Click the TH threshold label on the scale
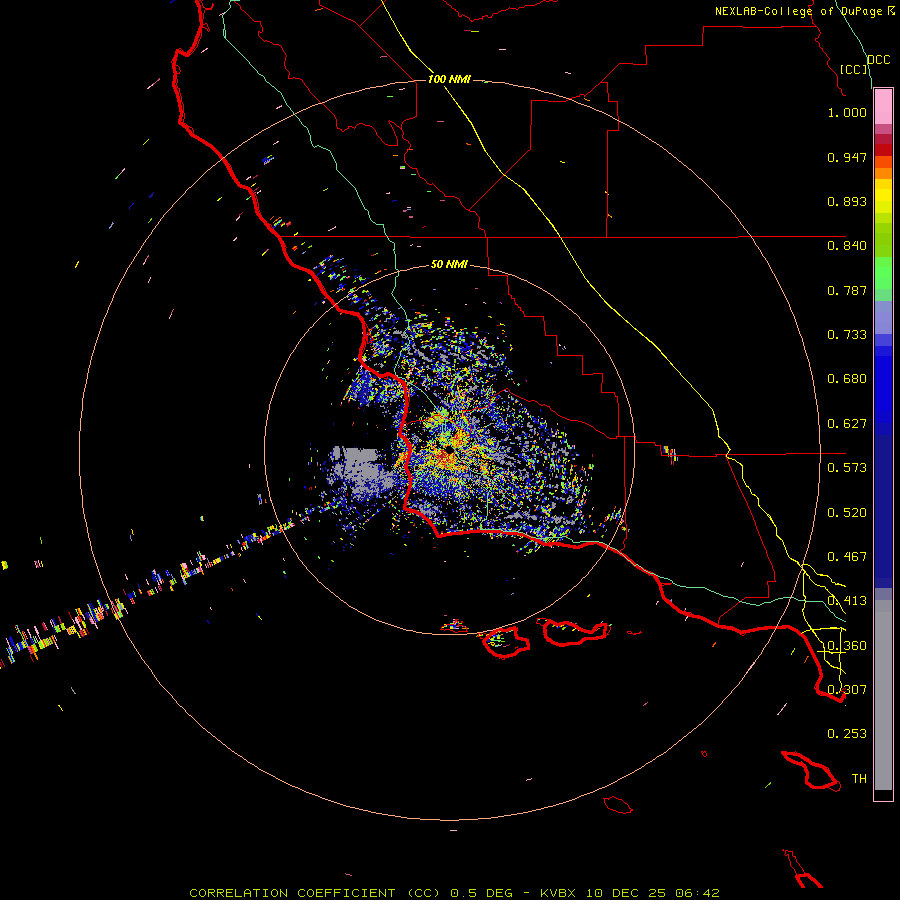 (859, 779)
